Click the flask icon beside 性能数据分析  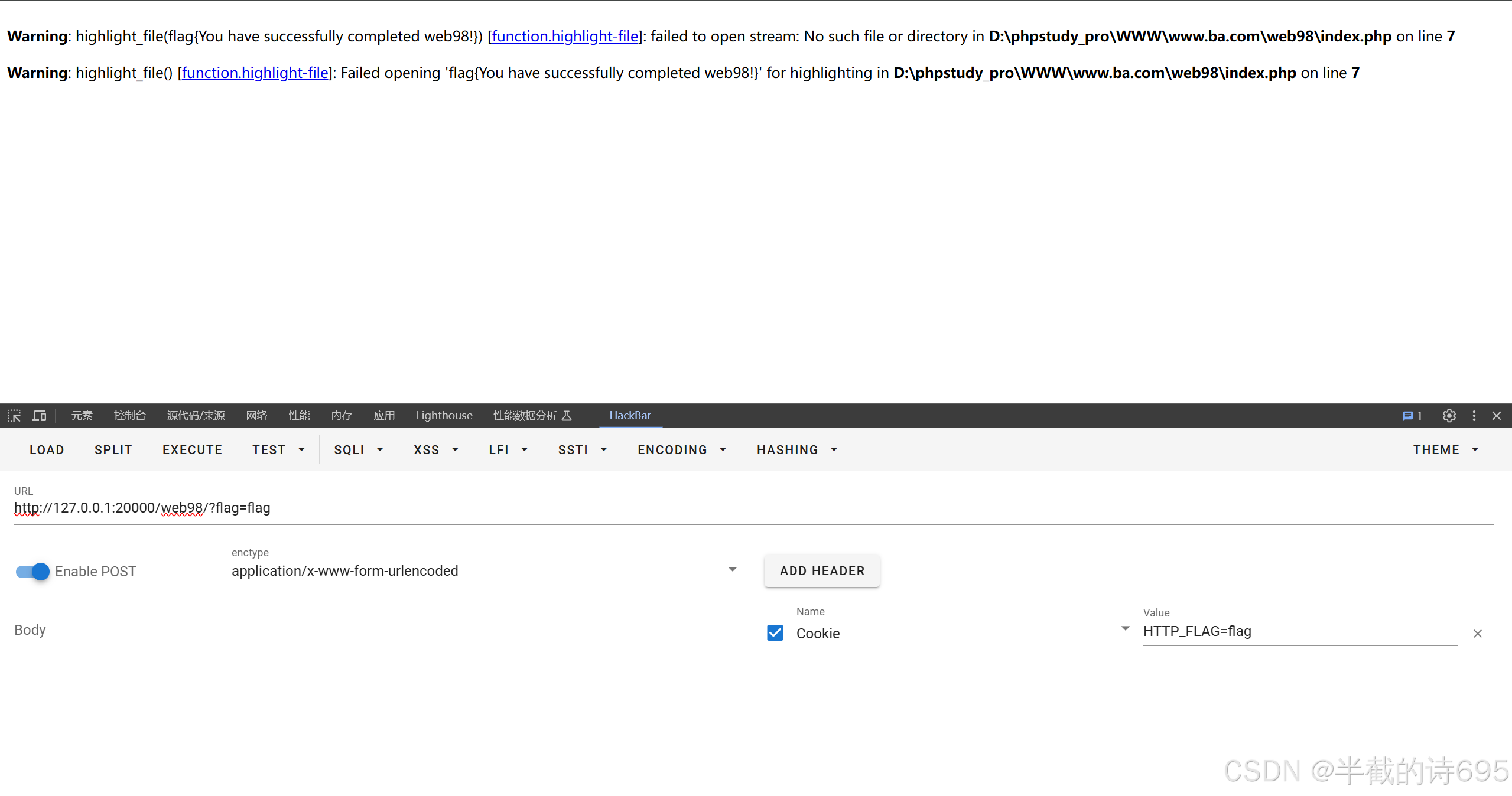(x=567, y=416)
